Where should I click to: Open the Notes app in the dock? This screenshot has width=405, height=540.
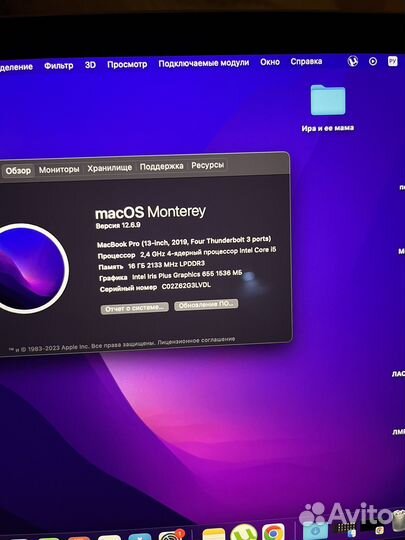coord(214,534)
